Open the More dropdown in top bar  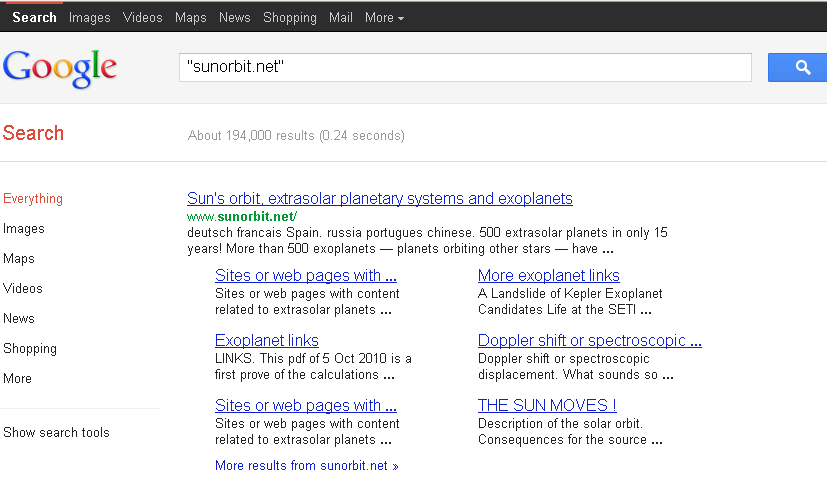tap(384, 17)
